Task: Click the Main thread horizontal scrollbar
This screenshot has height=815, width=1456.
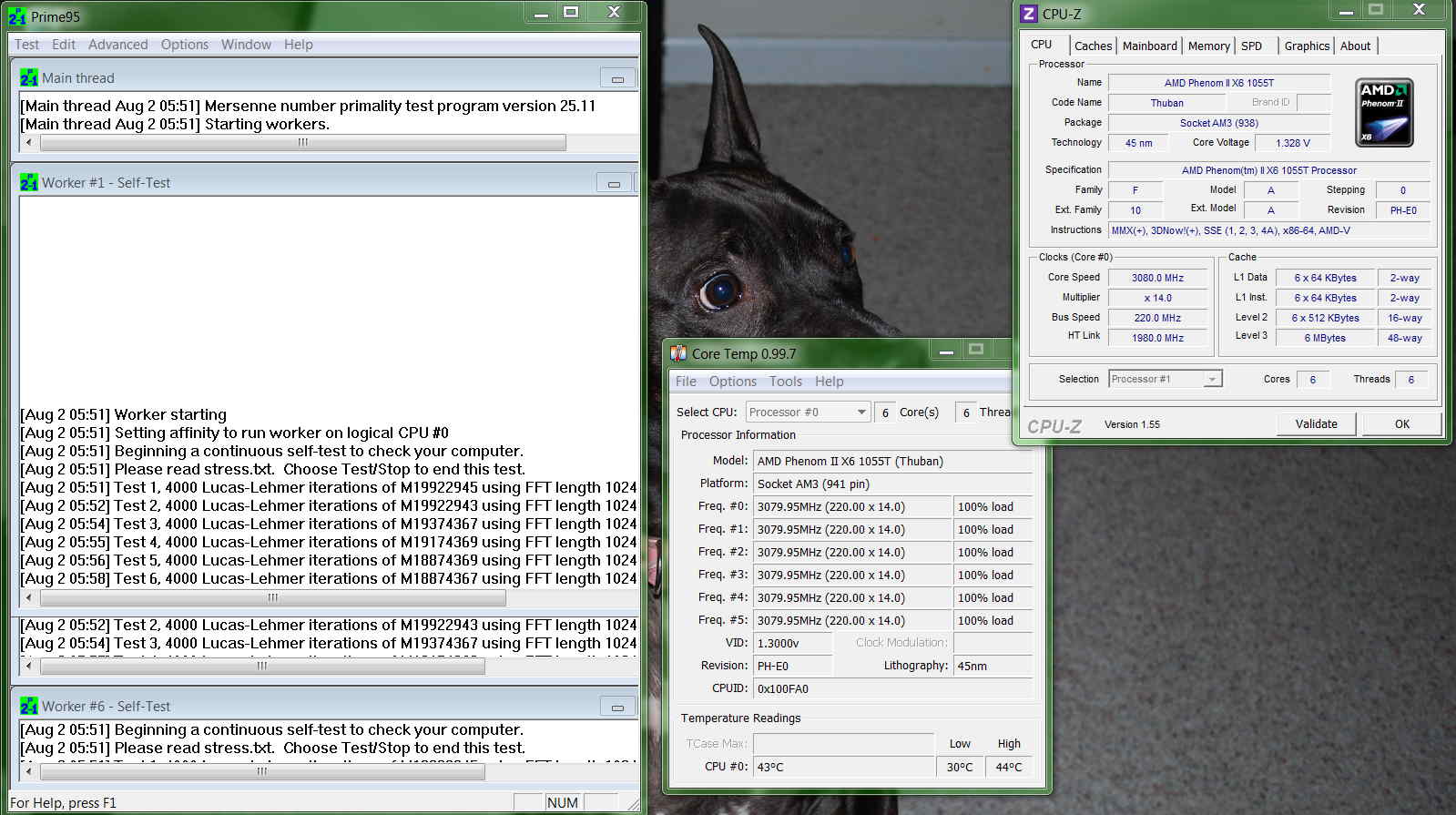Action: click(x=302, y=143)
